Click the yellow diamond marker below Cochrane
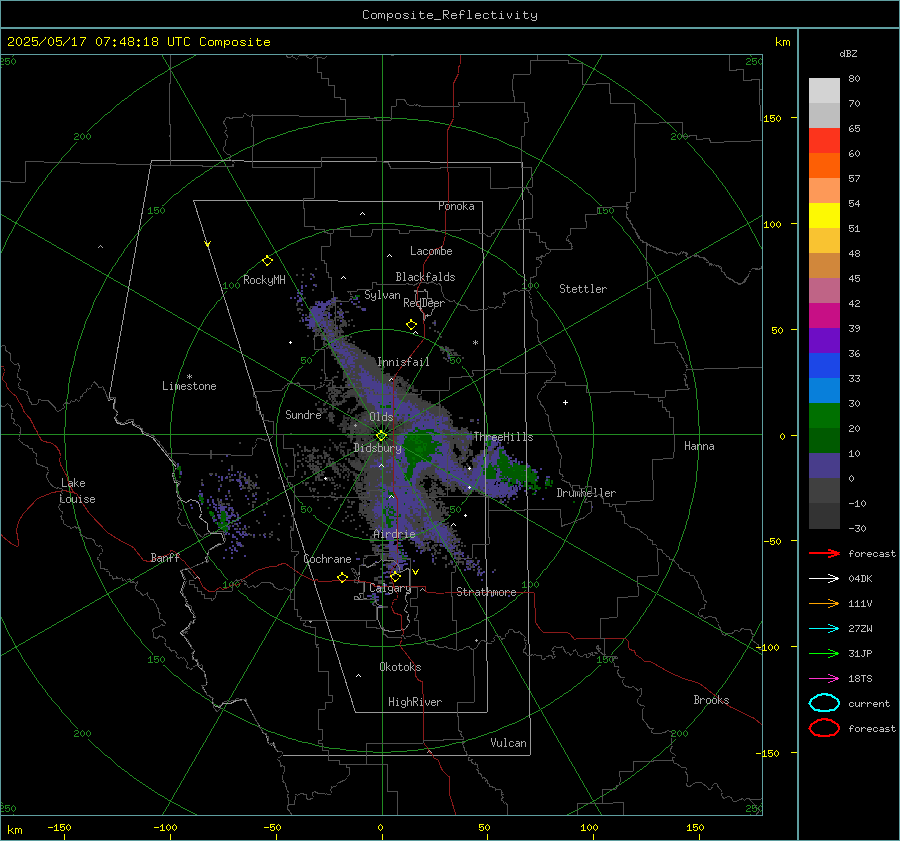900x841 pixels. tap(342, 577)
